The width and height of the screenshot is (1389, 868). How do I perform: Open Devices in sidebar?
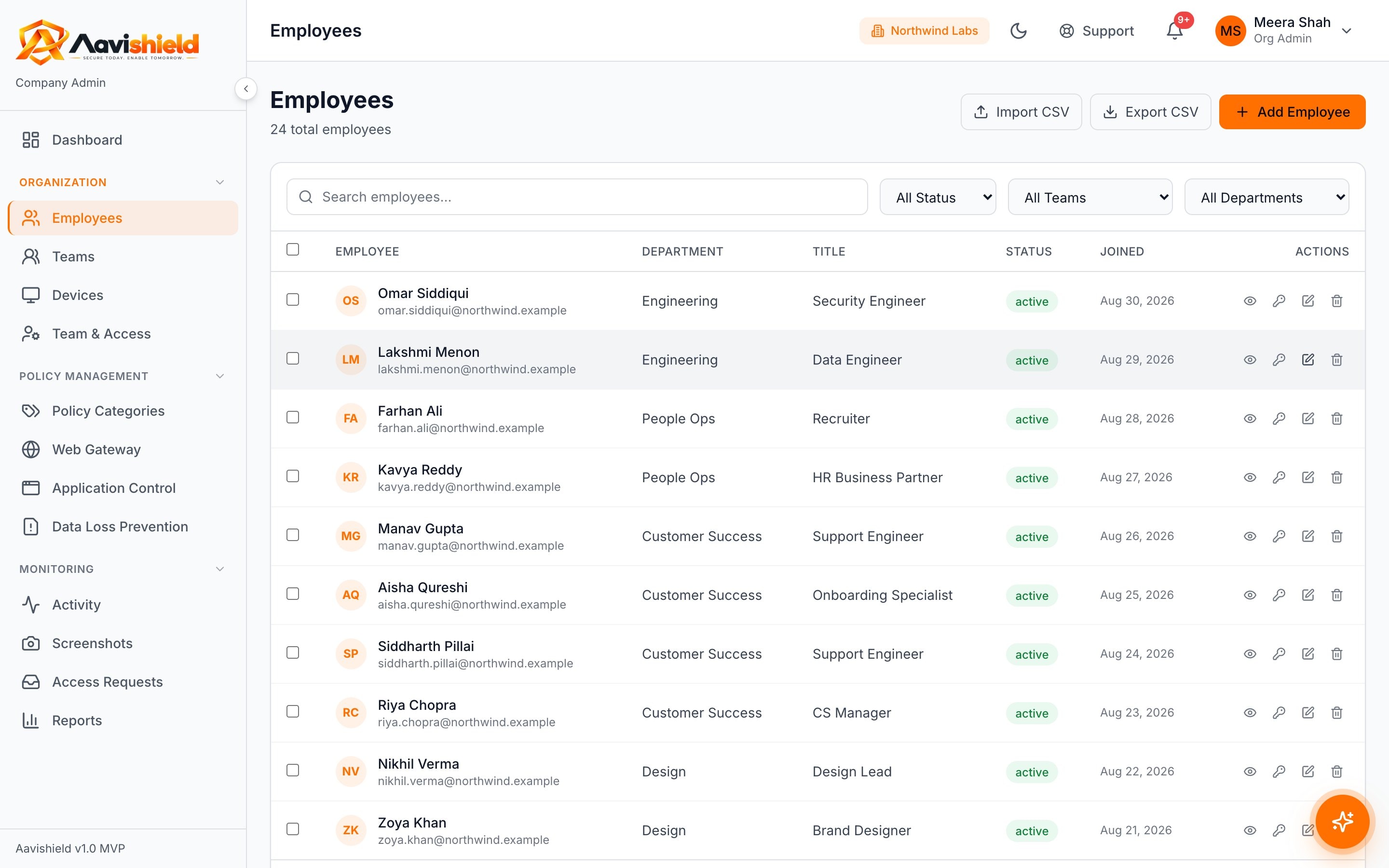click(123, 295)
